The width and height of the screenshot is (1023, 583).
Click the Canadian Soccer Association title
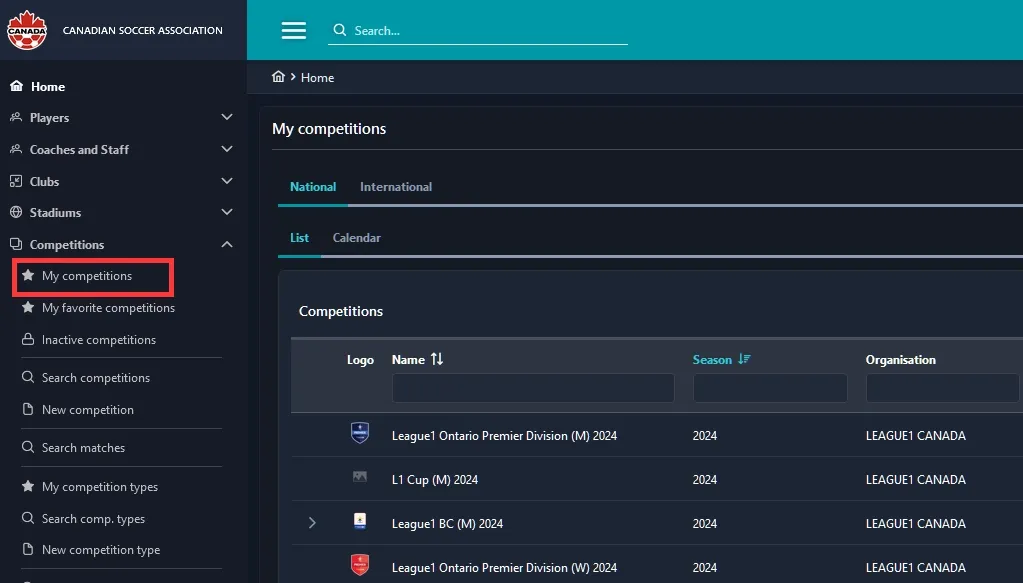coord(142,31)
